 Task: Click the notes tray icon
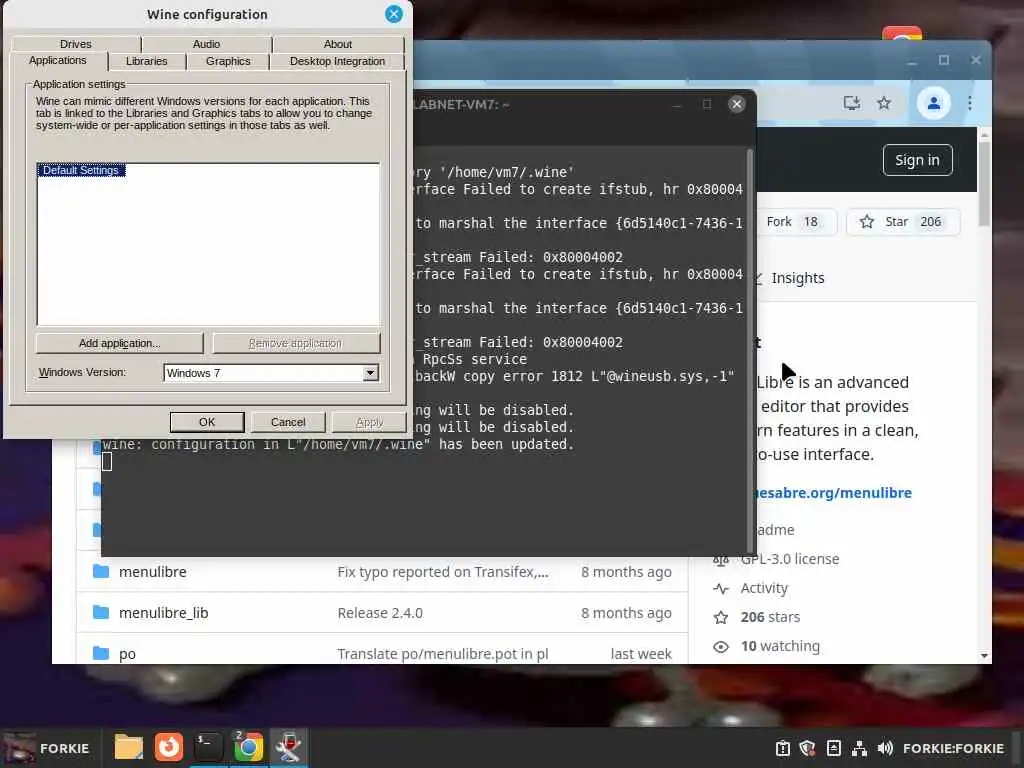834,748
